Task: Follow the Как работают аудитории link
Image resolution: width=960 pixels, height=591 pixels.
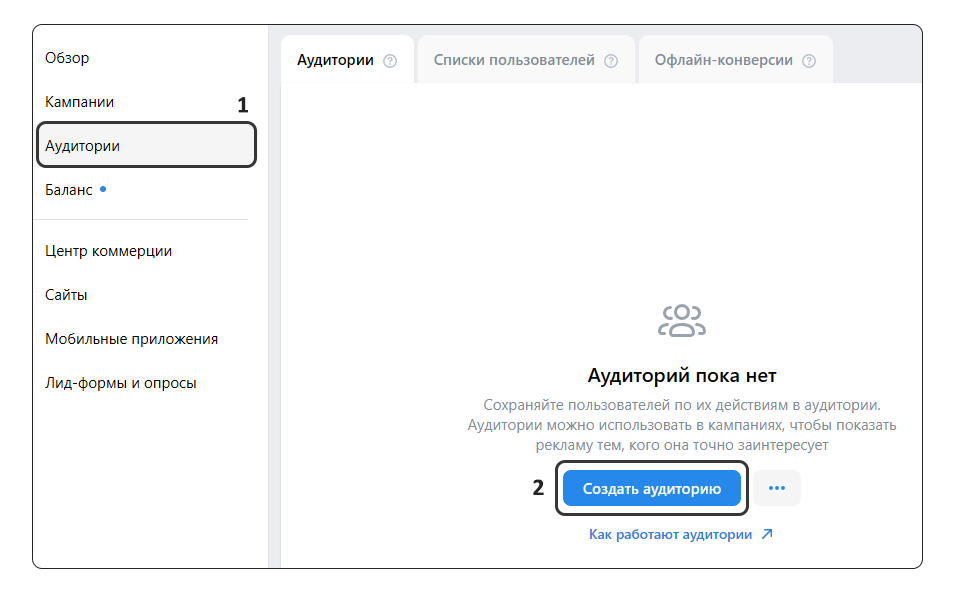Action: tap(670, 533)
